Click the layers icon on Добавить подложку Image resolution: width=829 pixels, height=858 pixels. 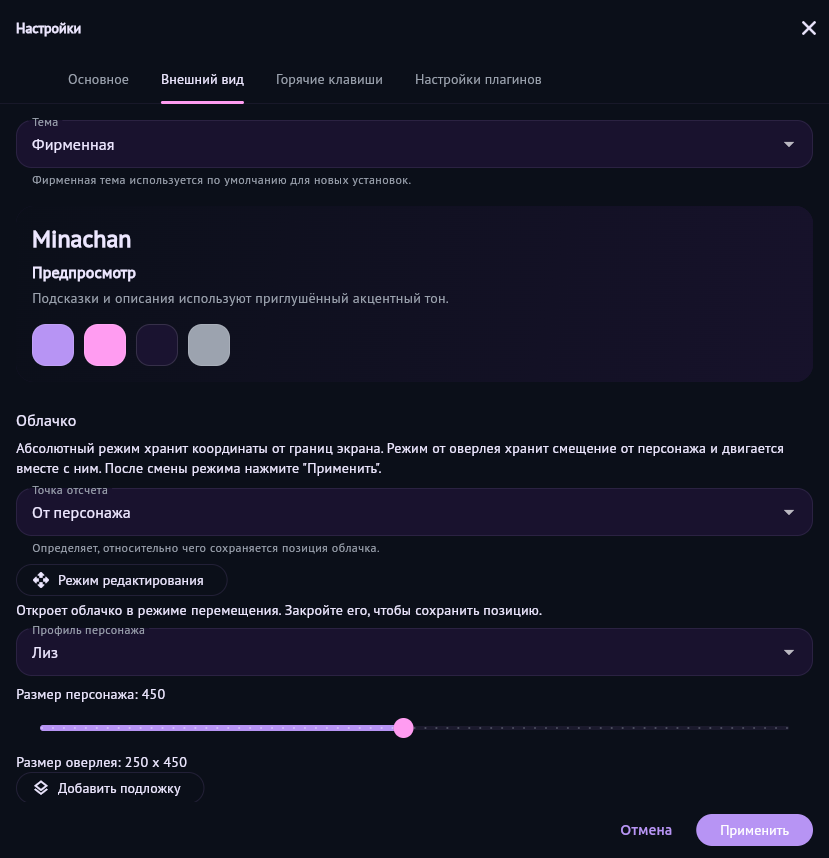coord(41,788)
